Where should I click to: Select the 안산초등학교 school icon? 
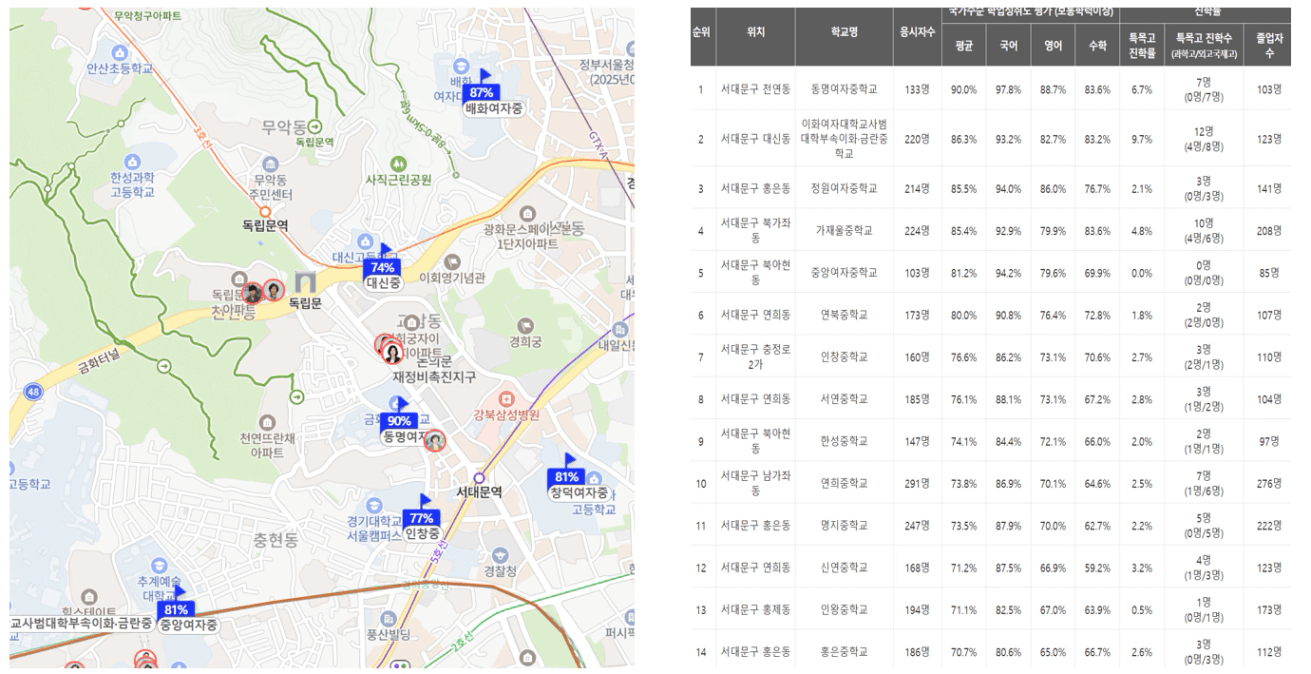[120, 52]
